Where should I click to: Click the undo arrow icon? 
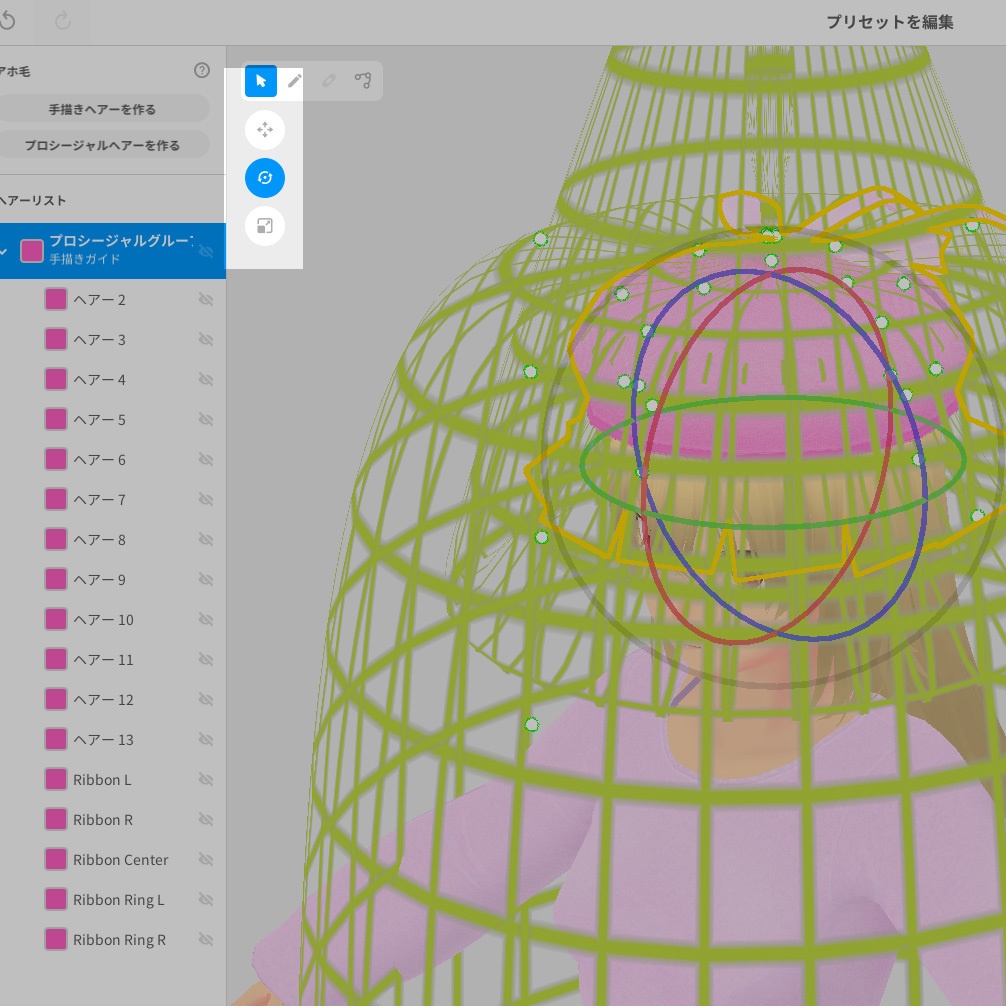coord(8,21)
